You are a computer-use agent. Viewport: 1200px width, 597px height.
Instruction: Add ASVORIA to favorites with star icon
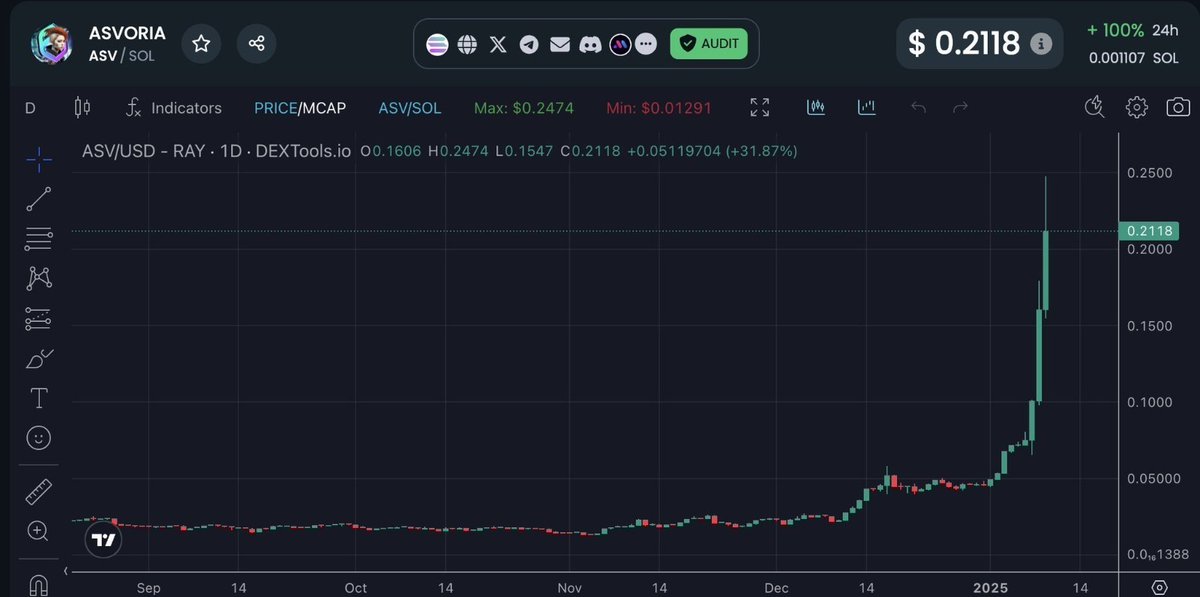[x=201, y=43]
